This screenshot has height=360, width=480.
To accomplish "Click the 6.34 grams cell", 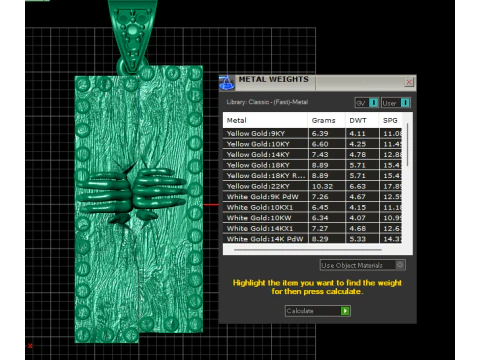I will [x=327, y=218].
